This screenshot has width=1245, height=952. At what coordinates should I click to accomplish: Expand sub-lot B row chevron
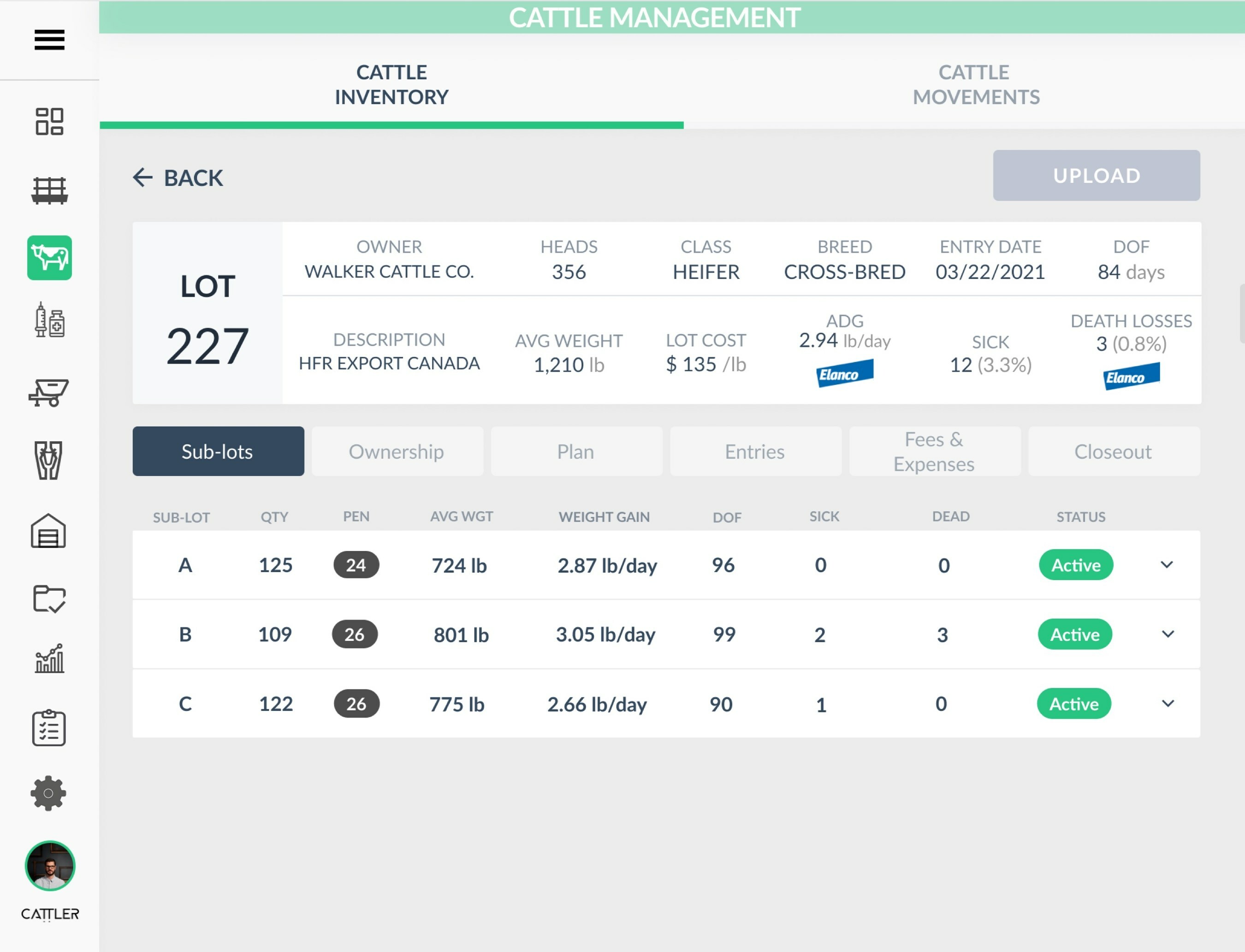(x=1168, y=634)
